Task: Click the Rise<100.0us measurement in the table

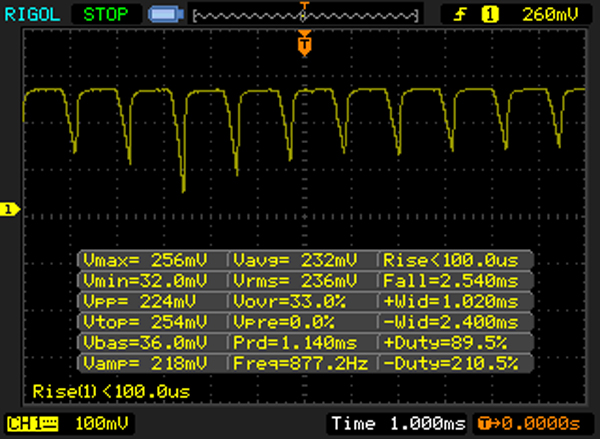Action: (451, 260)
